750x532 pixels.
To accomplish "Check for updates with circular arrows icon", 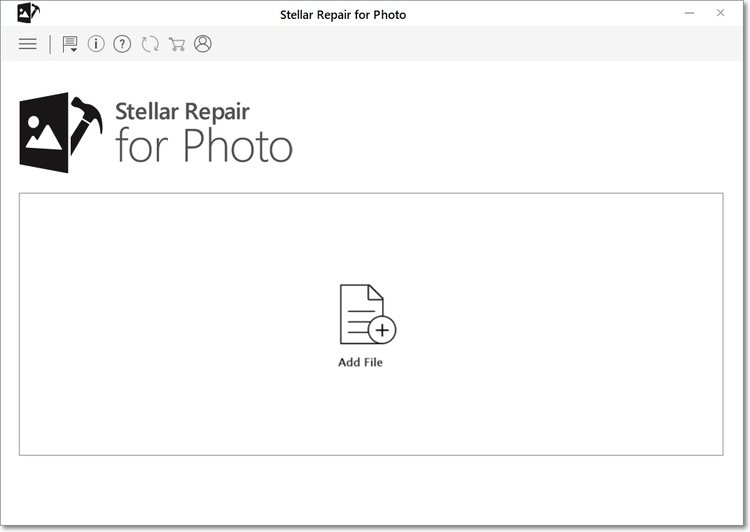I will 150,44.
